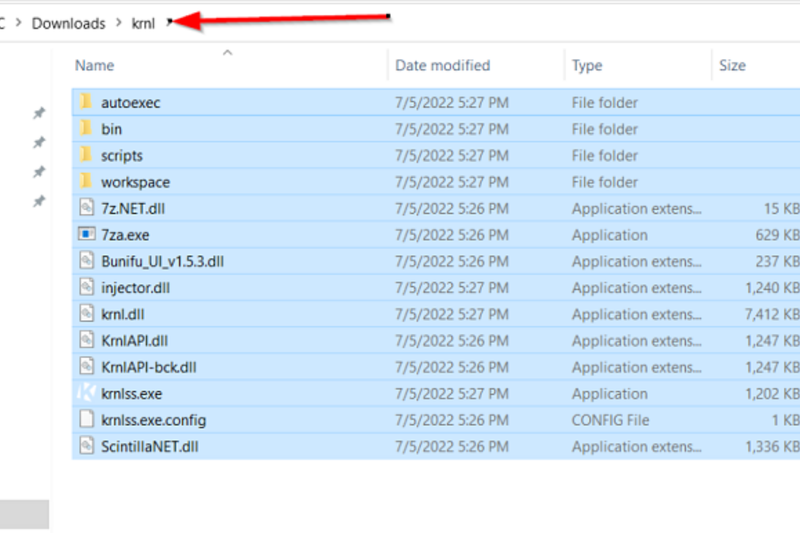800x533 pixels.
Task: Click the injector.dll file icon
Action: pyautogui.click(x=87, y=287)
